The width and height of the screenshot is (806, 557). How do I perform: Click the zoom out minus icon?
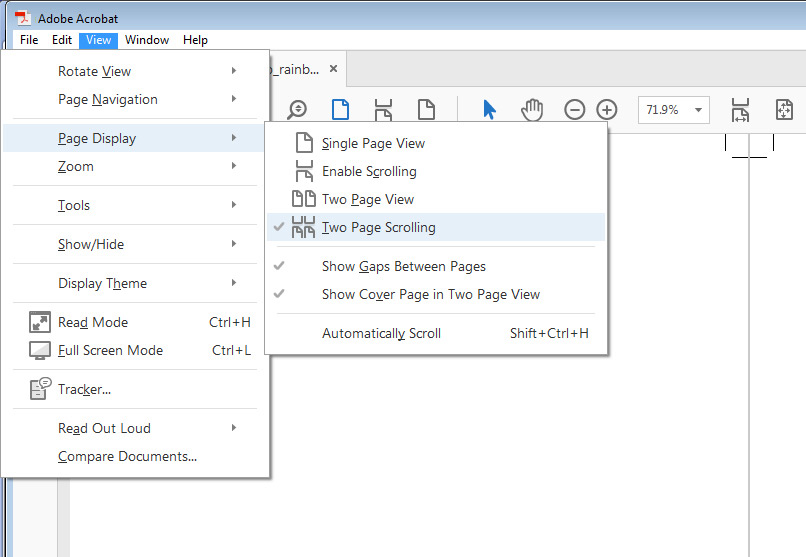click(574, 110)
